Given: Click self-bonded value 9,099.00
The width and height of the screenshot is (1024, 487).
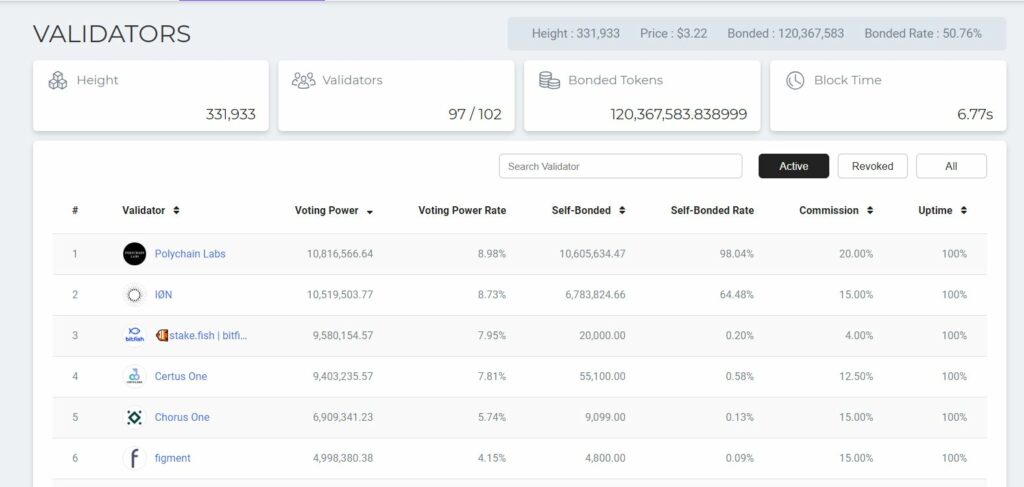Looking at the screenshot, I should (x=605, y=417).
